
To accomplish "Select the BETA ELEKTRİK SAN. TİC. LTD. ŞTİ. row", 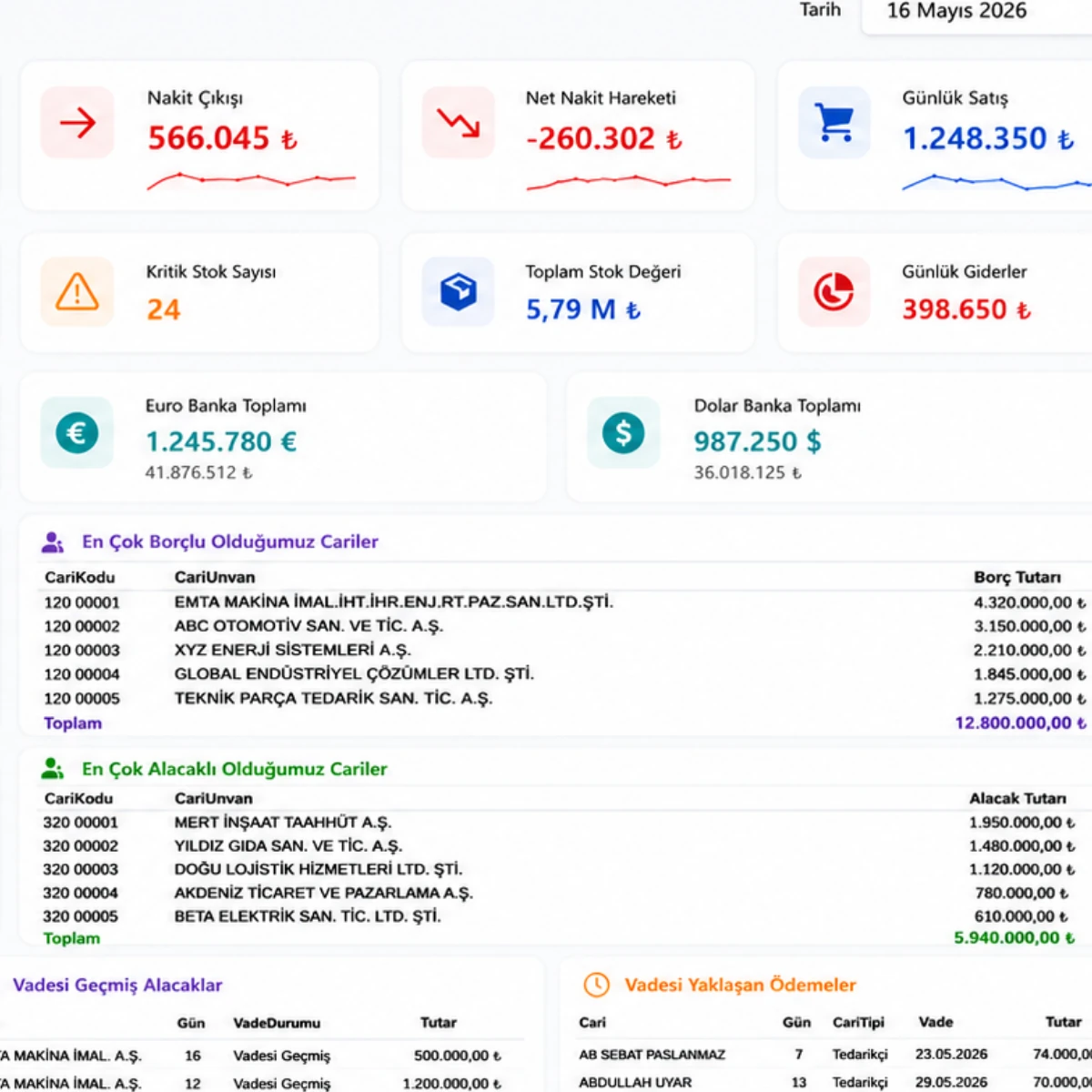I will [x=560, y=916].
